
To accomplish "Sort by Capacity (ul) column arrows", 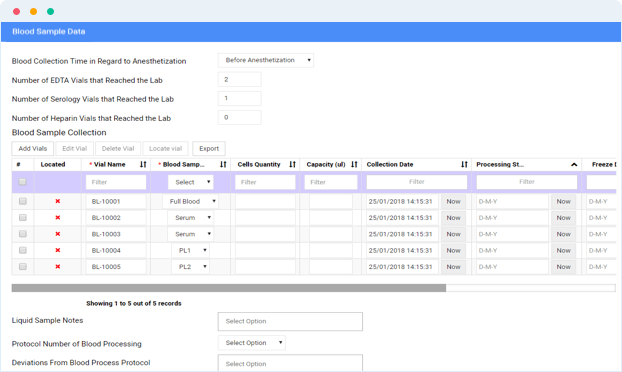I will click(x=354, y=164).
